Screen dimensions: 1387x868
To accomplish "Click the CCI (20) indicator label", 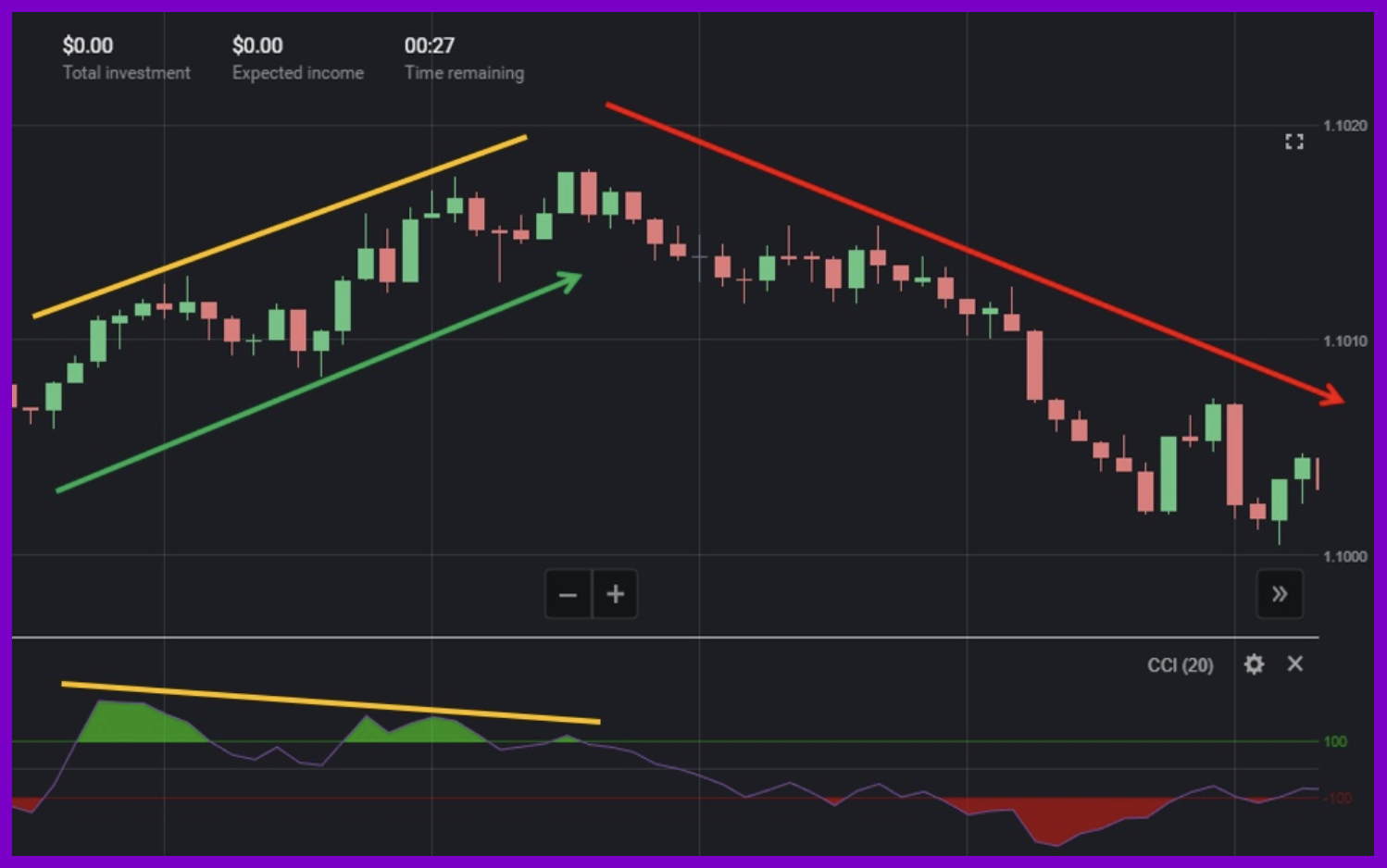I will tap(1181, 665).
